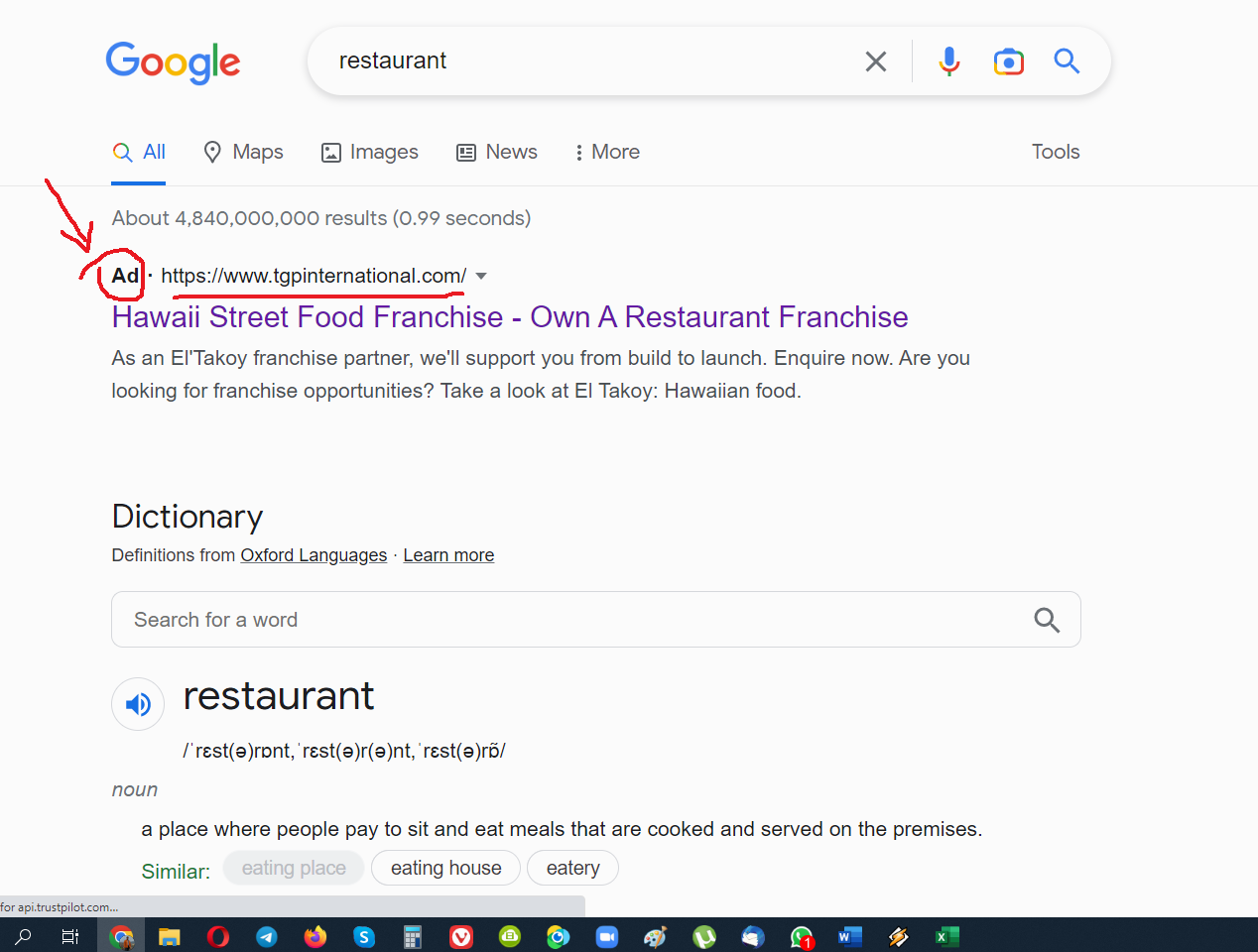
Task: Switch to the Images tab
Action: click(x=369, y=152)
